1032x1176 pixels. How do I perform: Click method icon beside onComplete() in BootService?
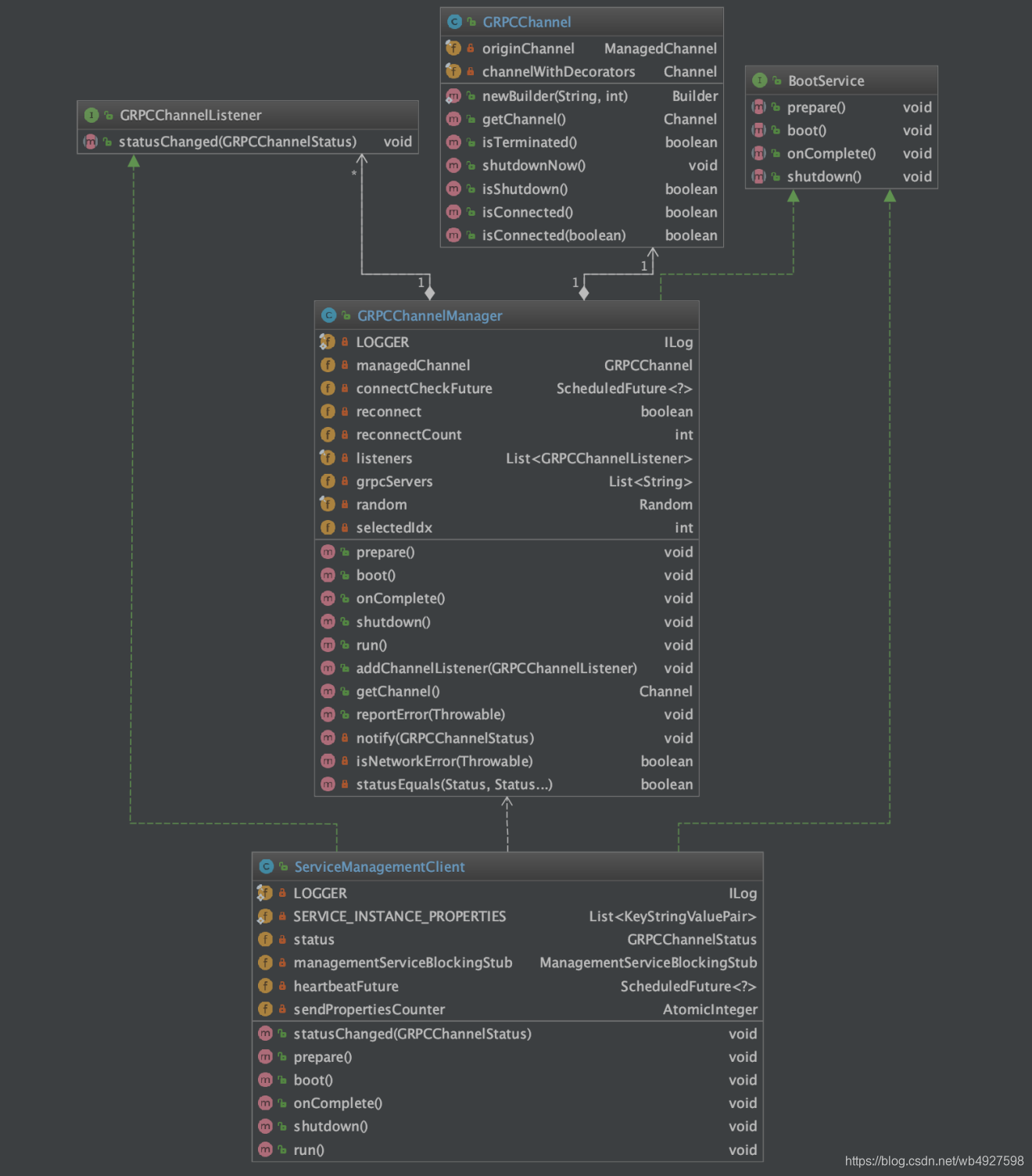tap(759, 154)
